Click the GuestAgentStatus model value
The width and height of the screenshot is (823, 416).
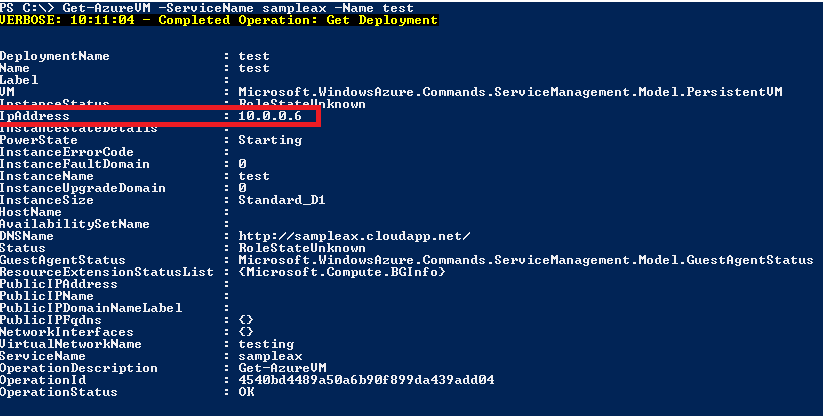pos(526,260)
